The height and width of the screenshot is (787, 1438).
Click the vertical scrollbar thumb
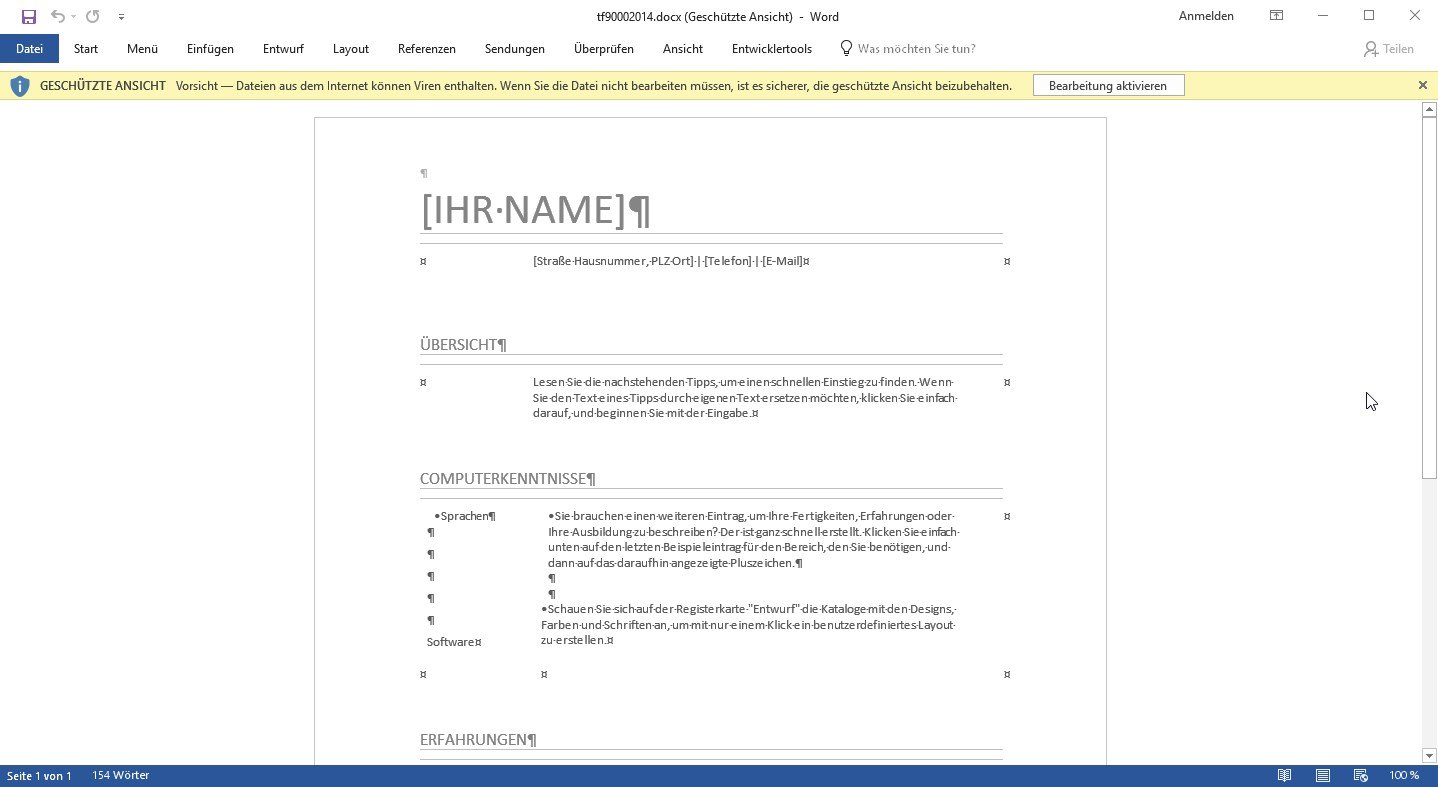(x=1429, y=298)
